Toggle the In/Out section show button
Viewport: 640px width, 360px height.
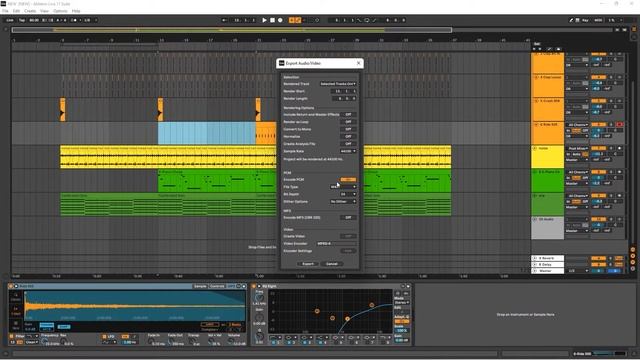(633, 250)
